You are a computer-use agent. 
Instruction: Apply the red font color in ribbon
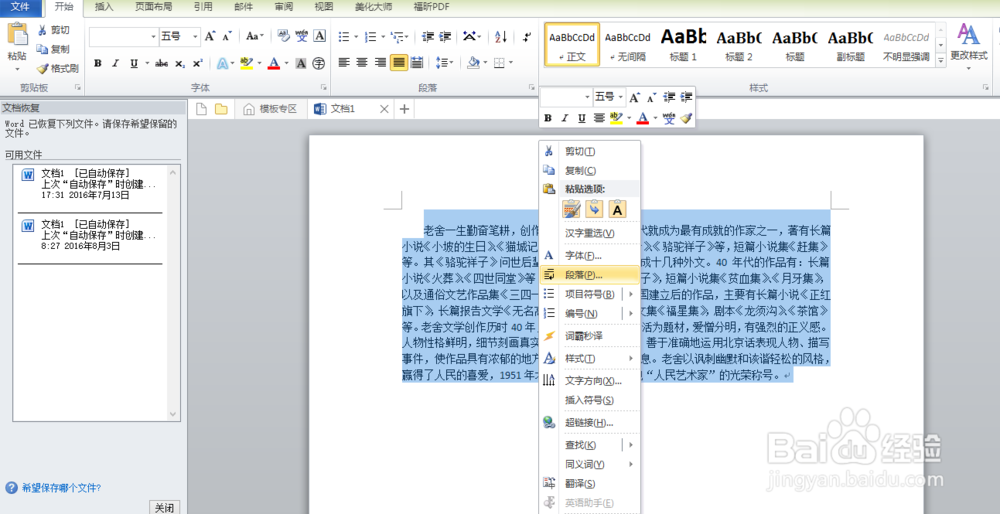click(x=274, y=63)
